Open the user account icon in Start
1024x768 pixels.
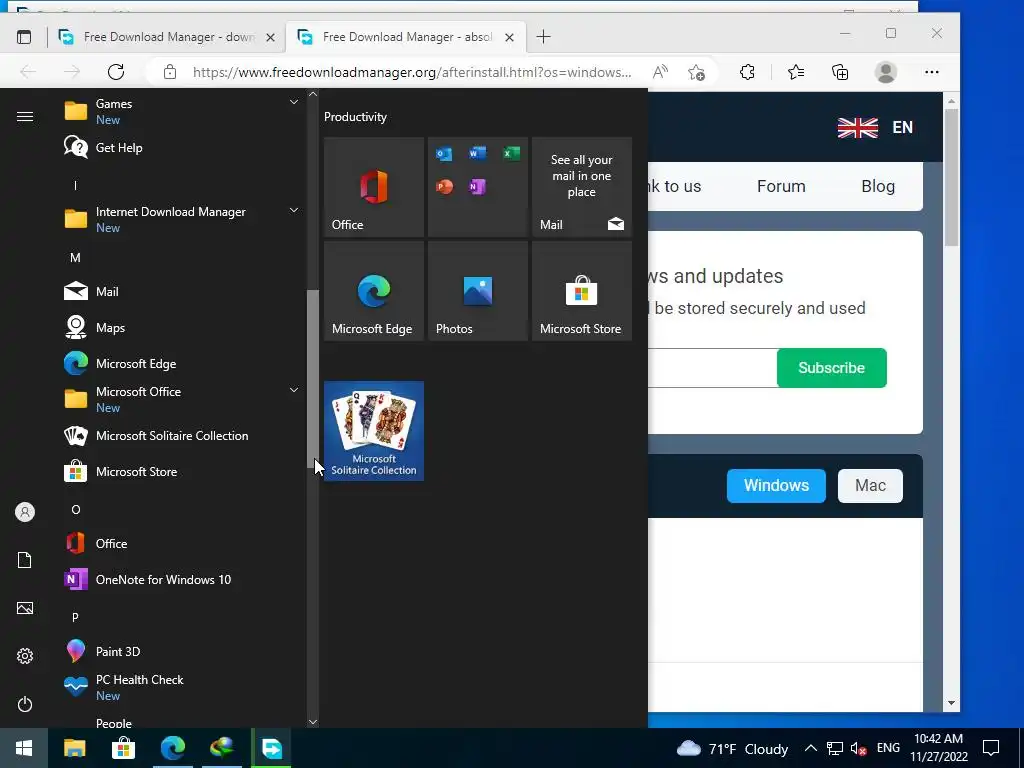(25, 512)
